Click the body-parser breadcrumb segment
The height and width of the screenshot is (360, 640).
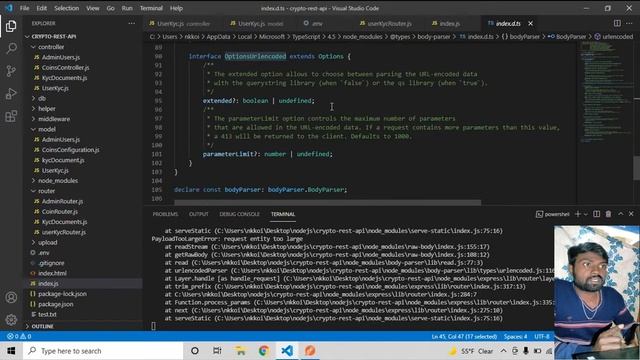[x=433, y=36]
